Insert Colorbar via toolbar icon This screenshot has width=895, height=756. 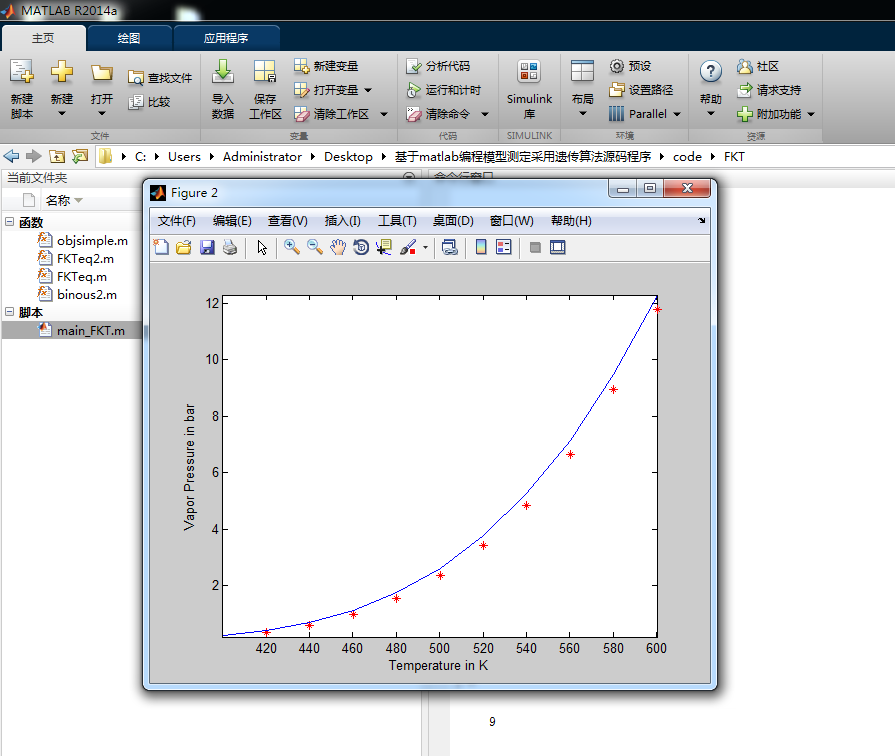point(481,247)
